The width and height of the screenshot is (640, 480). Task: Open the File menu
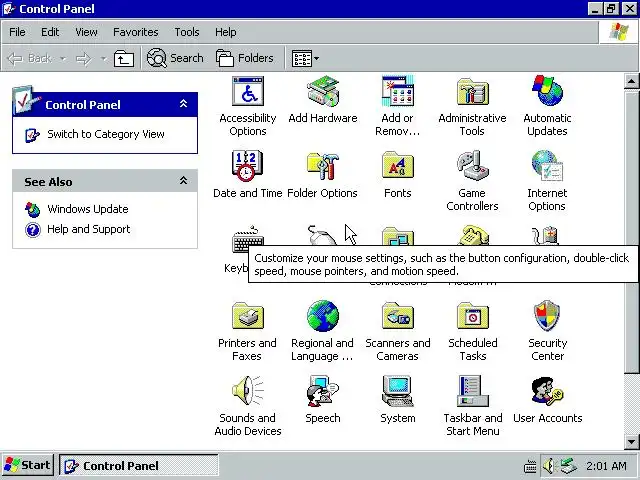point(17,32)
